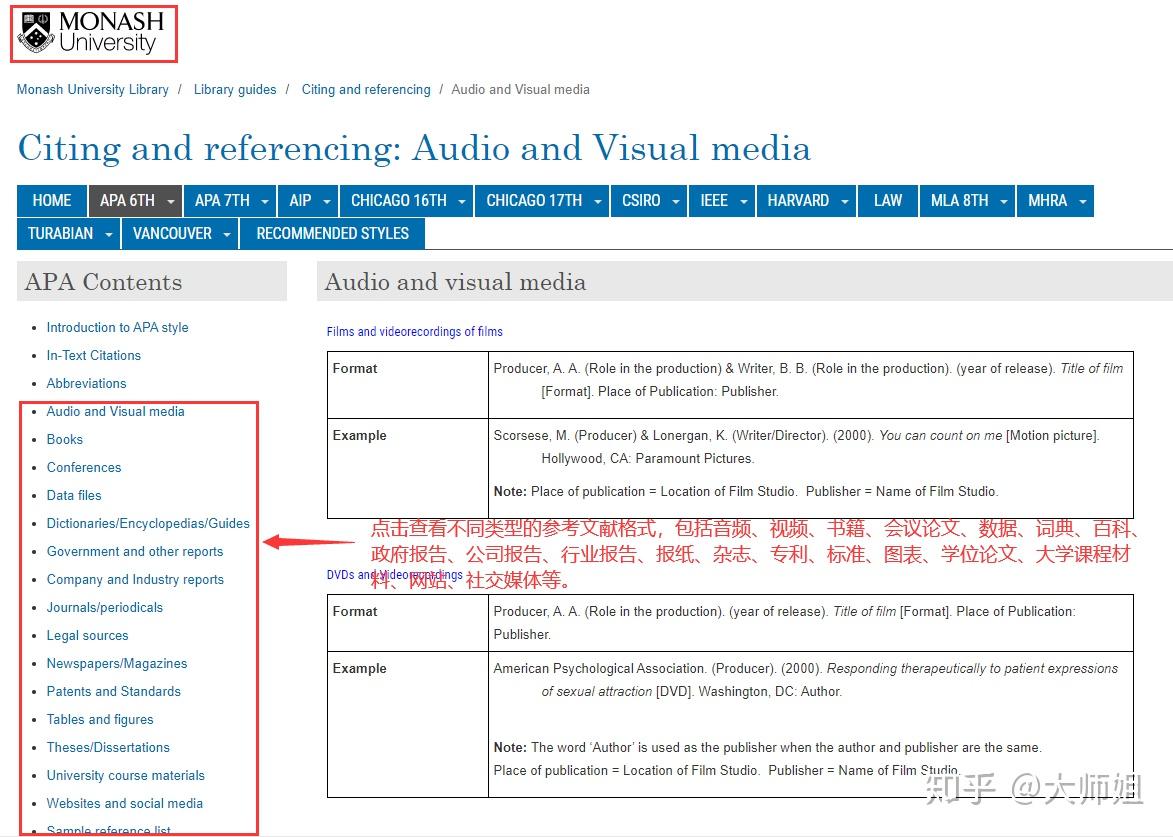This screenshot has height=837, width=1173.
Task: Open the Theses/Dissertations link
Action: pyautogui.click(x=108, y=747)
